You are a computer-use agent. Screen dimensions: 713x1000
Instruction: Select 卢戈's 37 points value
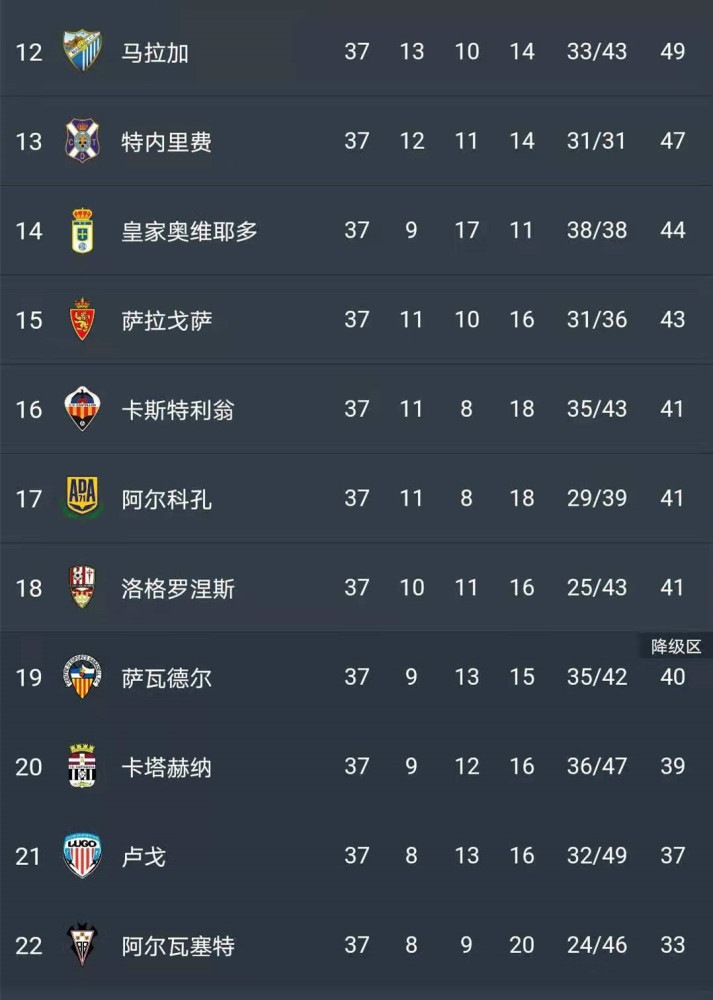(x=672, y=855)
